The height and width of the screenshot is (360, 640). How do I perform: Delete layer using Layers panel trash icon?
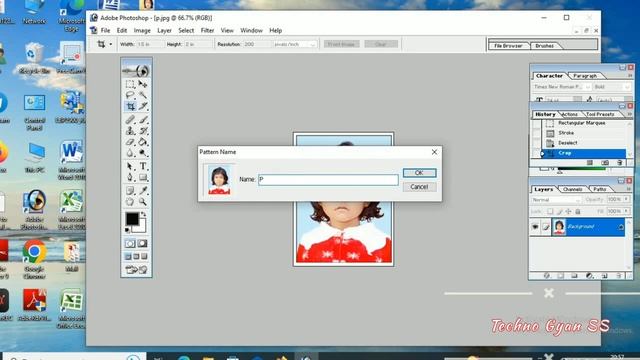(619, 276)
